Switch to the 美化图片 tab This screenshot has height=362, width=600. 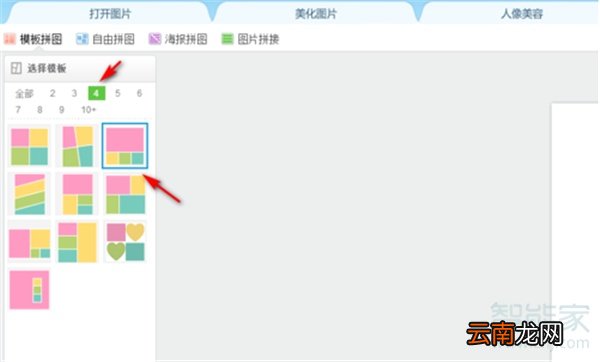[316, 14]
